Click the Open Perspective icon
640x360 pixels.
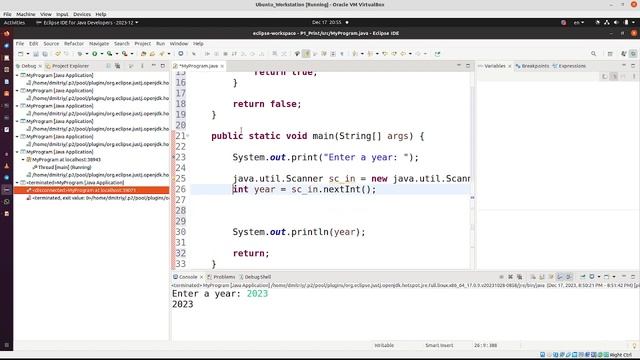tap(610, 54)
